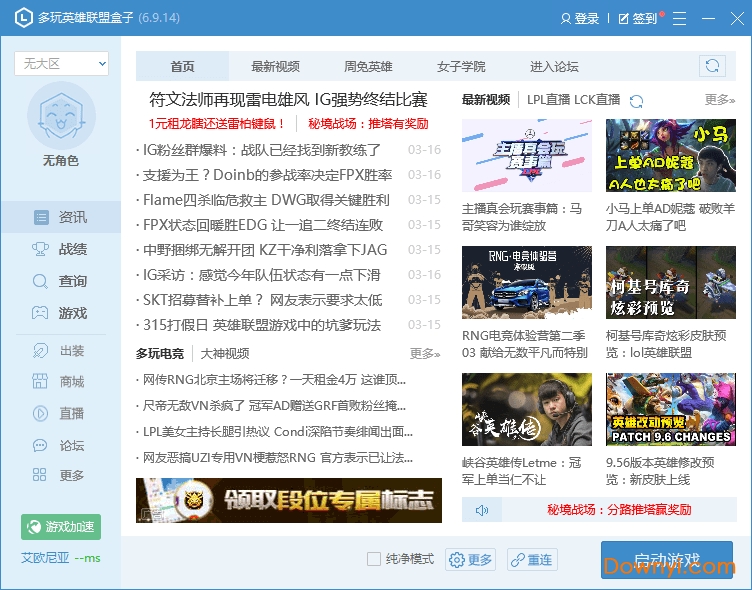Open article 网传RNG北京主场将迁移
752x590 pixels.
pyautogui.click(x=274, y=380)
